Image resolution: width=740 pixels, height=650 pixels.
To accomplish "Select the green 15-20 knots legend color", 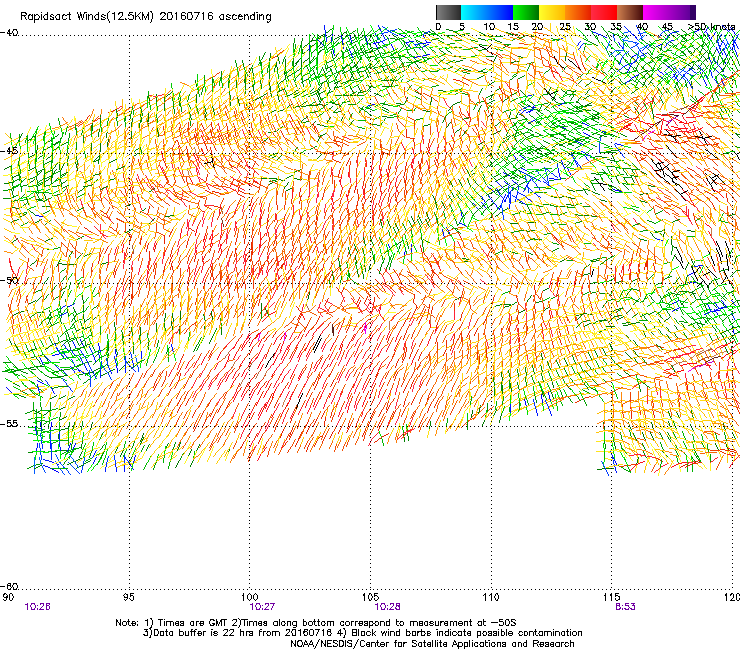I will tap(526, 12).
